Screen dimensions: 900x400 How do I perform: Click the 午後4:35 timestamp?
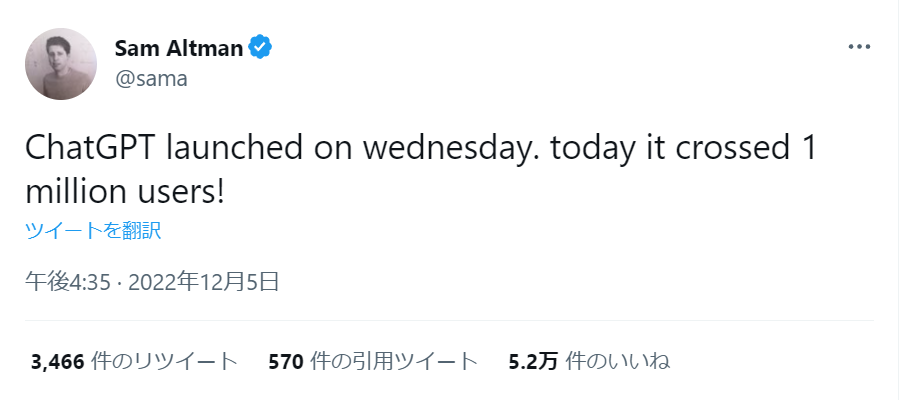pos(67,282)
